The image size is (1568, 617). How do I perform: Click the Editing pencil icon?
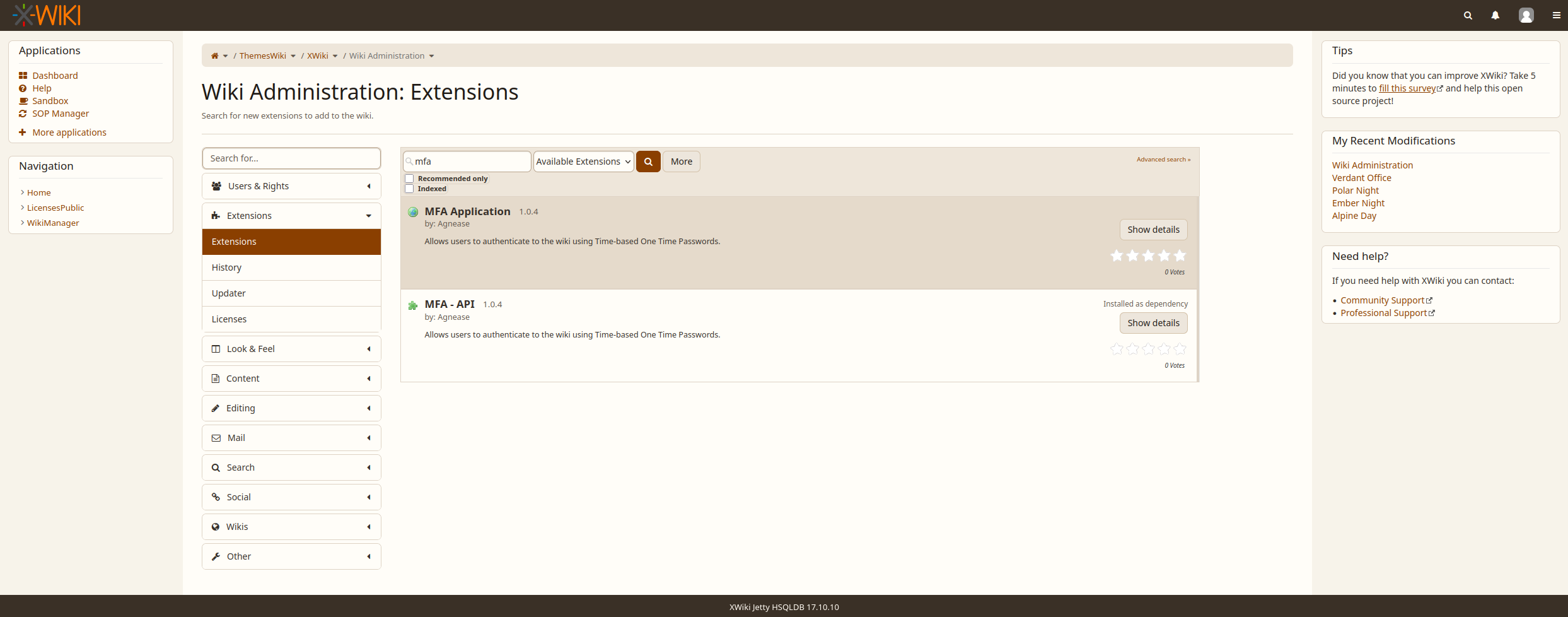[216, 408]
